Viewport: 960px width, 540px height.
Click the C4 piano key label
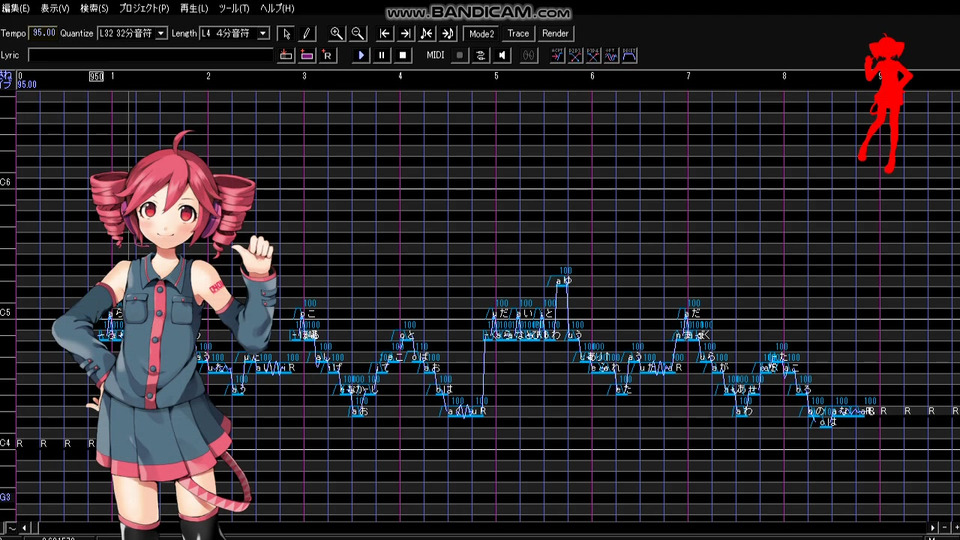click(x=6, y=443)
